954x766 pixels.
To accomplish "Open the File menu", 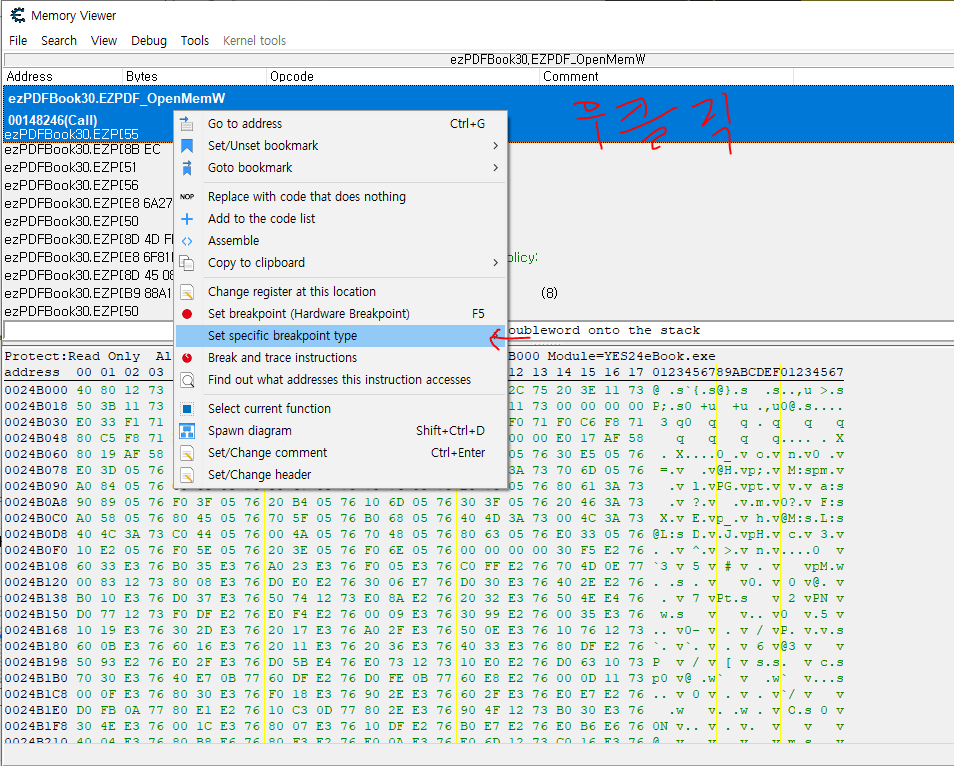I will point(18,41).
